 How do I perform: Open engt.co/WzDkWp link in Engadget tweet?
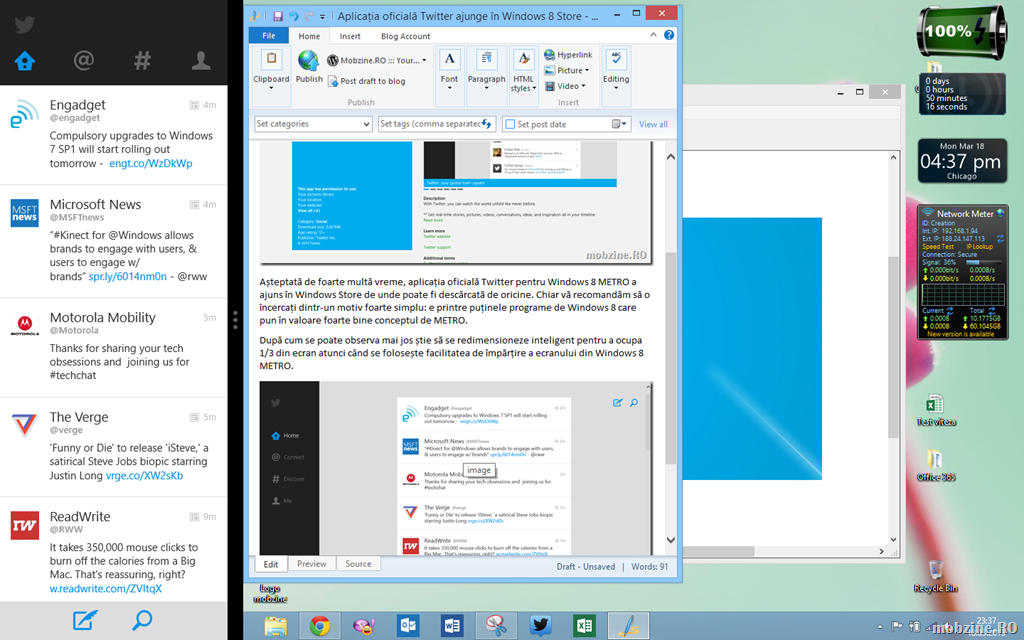(151, 163)
